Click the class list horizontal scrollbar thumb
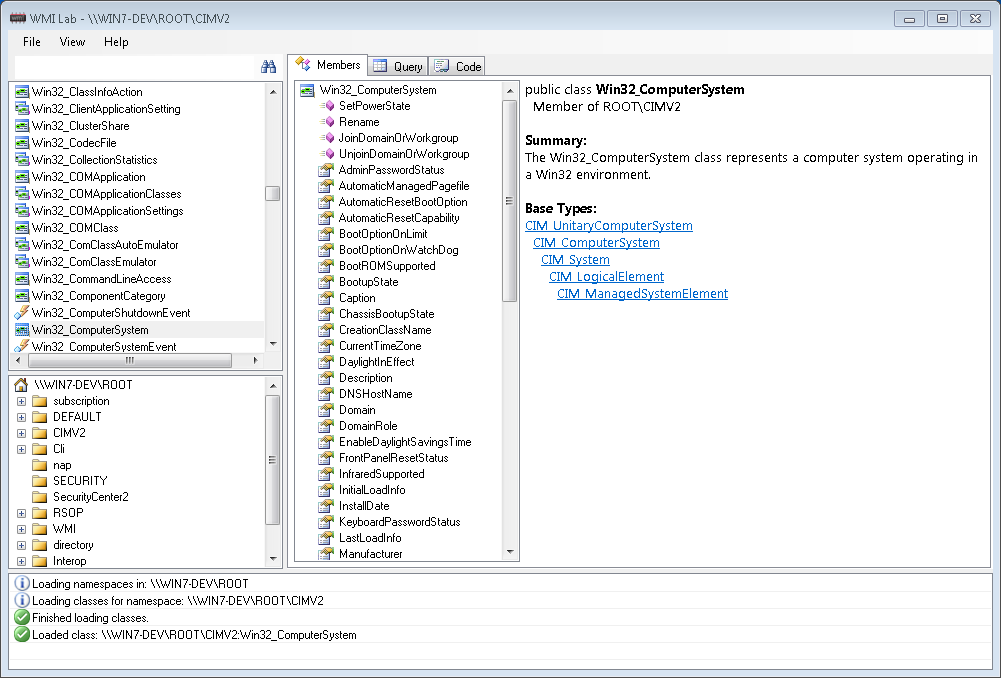This screenshot has width=1001, height=678. tap(130, 361)
